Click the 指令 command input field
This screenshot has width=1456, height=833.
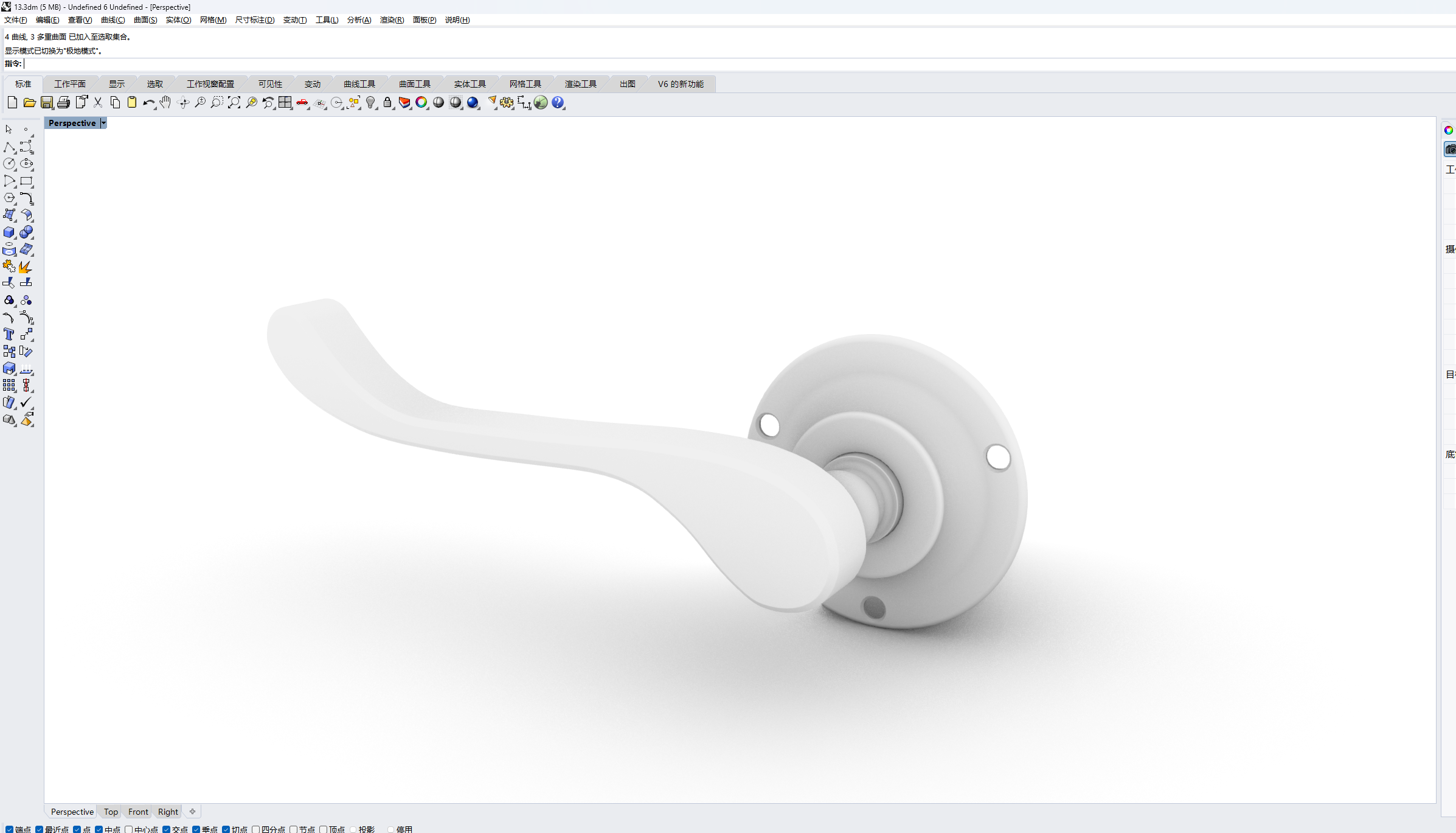[x=739, y=64]
